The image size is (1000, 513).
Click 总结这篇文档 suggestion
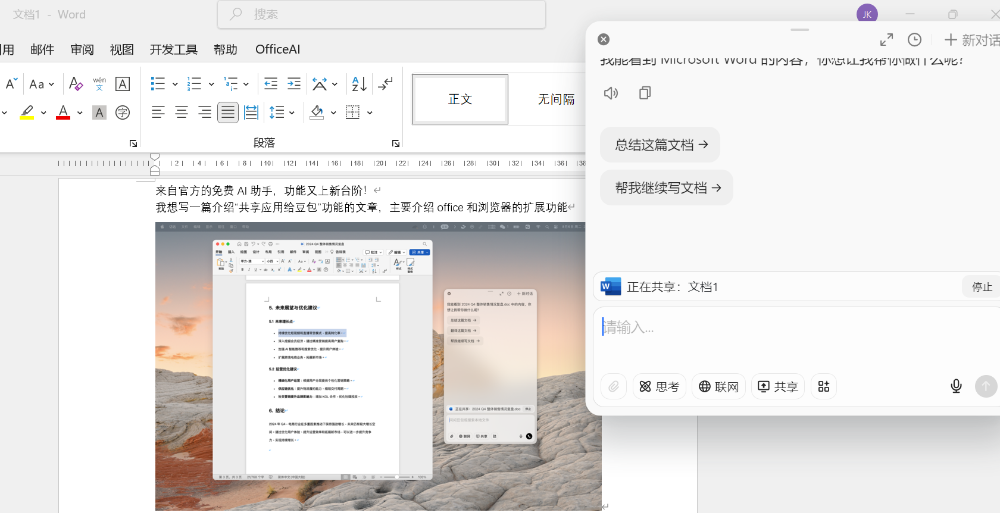tap(660, 145)
